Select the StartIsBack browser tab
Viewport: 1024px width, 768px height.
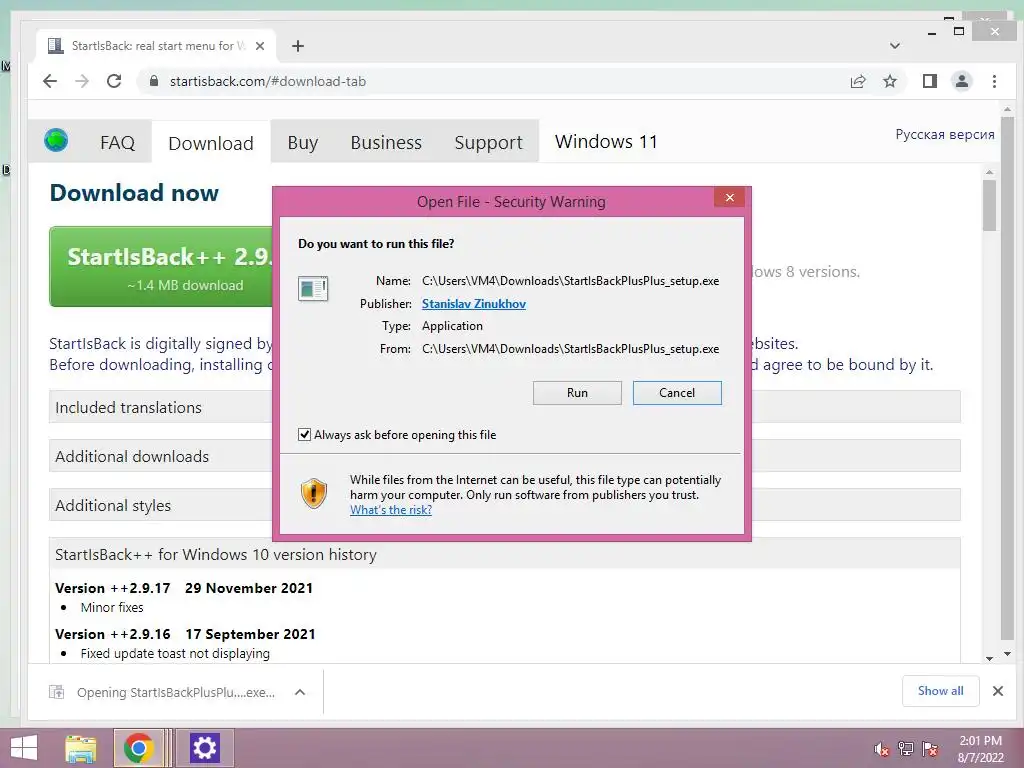coord(155,46)
